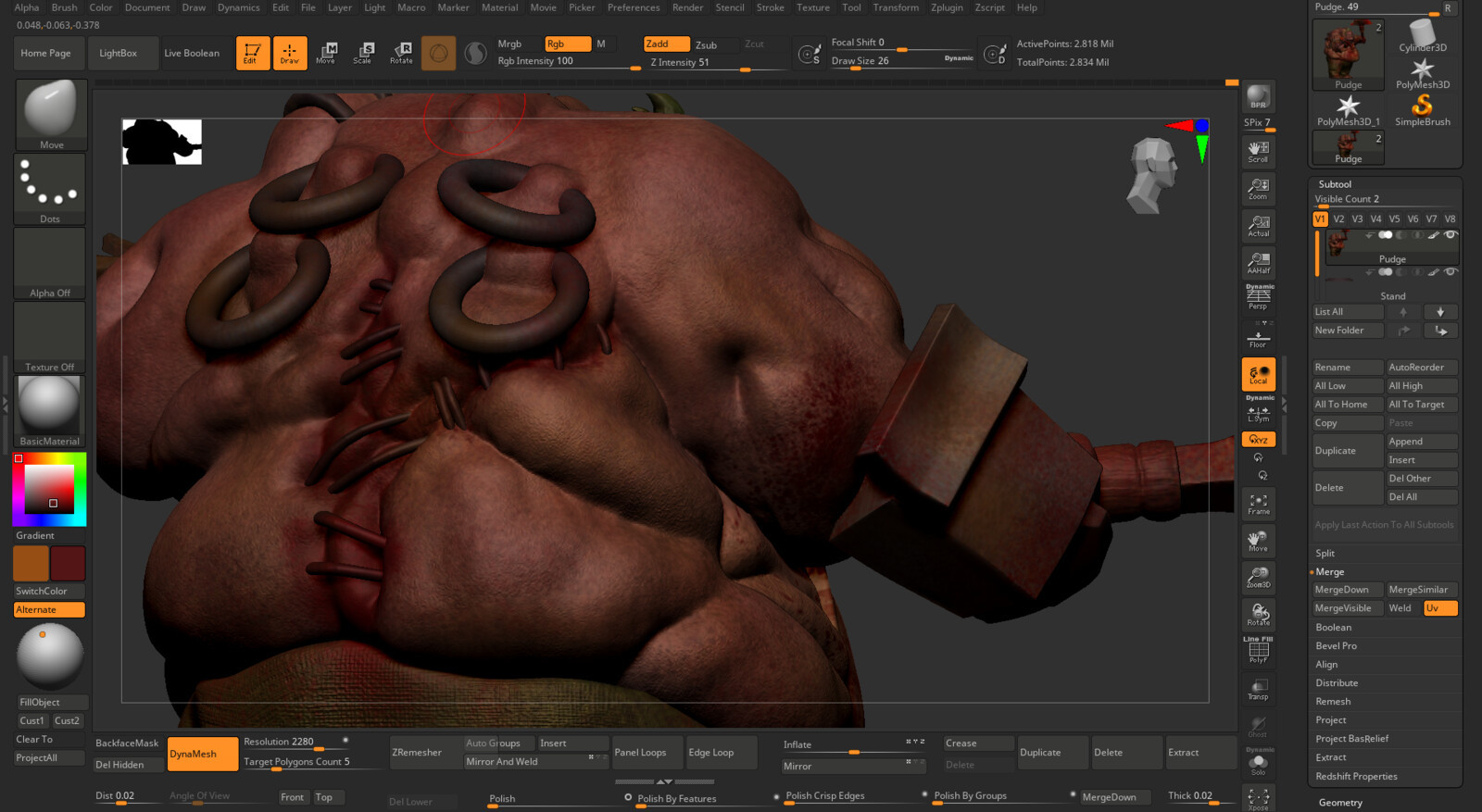The image size is (1482, 812).
Task: Toggle the Floor grid icon
Action: coord(1258,339)
